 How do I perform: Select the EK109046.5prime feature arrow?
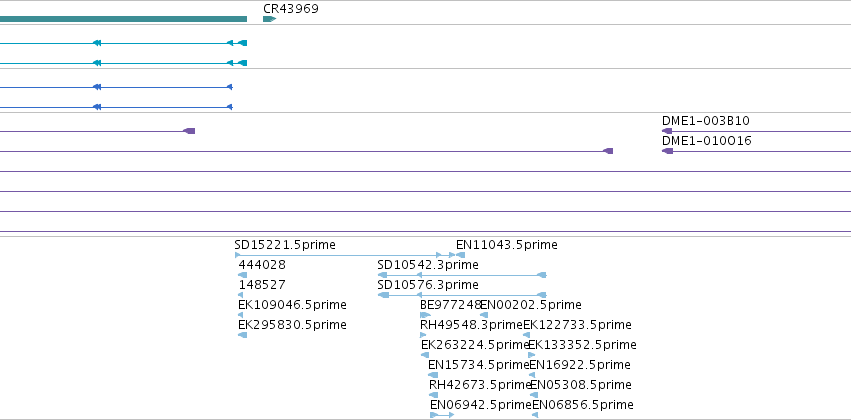(240, 315)
